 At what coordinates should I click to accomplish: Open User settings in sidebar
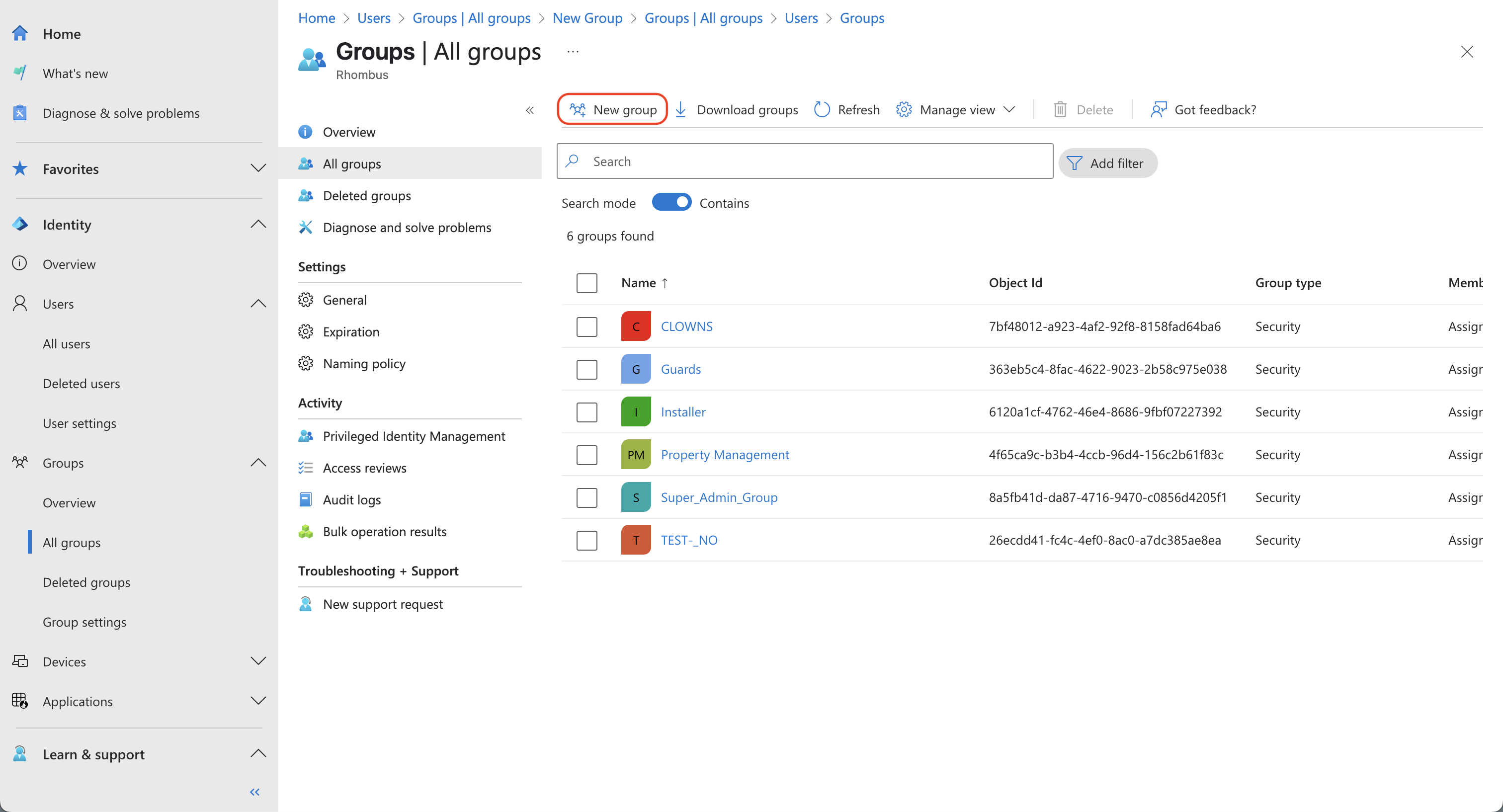point(80,423)
